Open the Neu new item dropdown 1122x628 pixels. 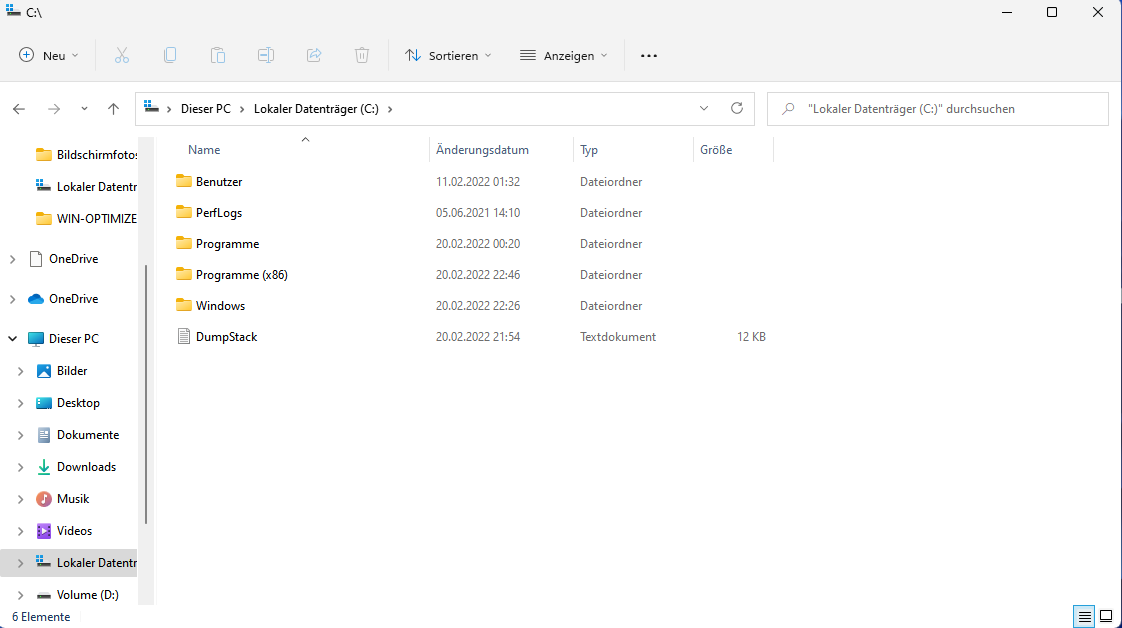49,55
